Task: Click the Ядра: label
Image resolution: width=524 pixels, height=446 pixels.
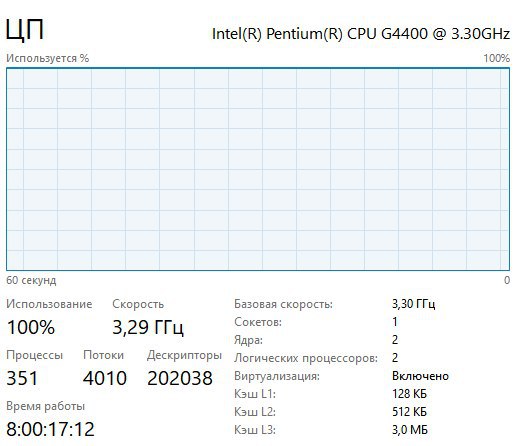Action: click(x=248, y=340)
